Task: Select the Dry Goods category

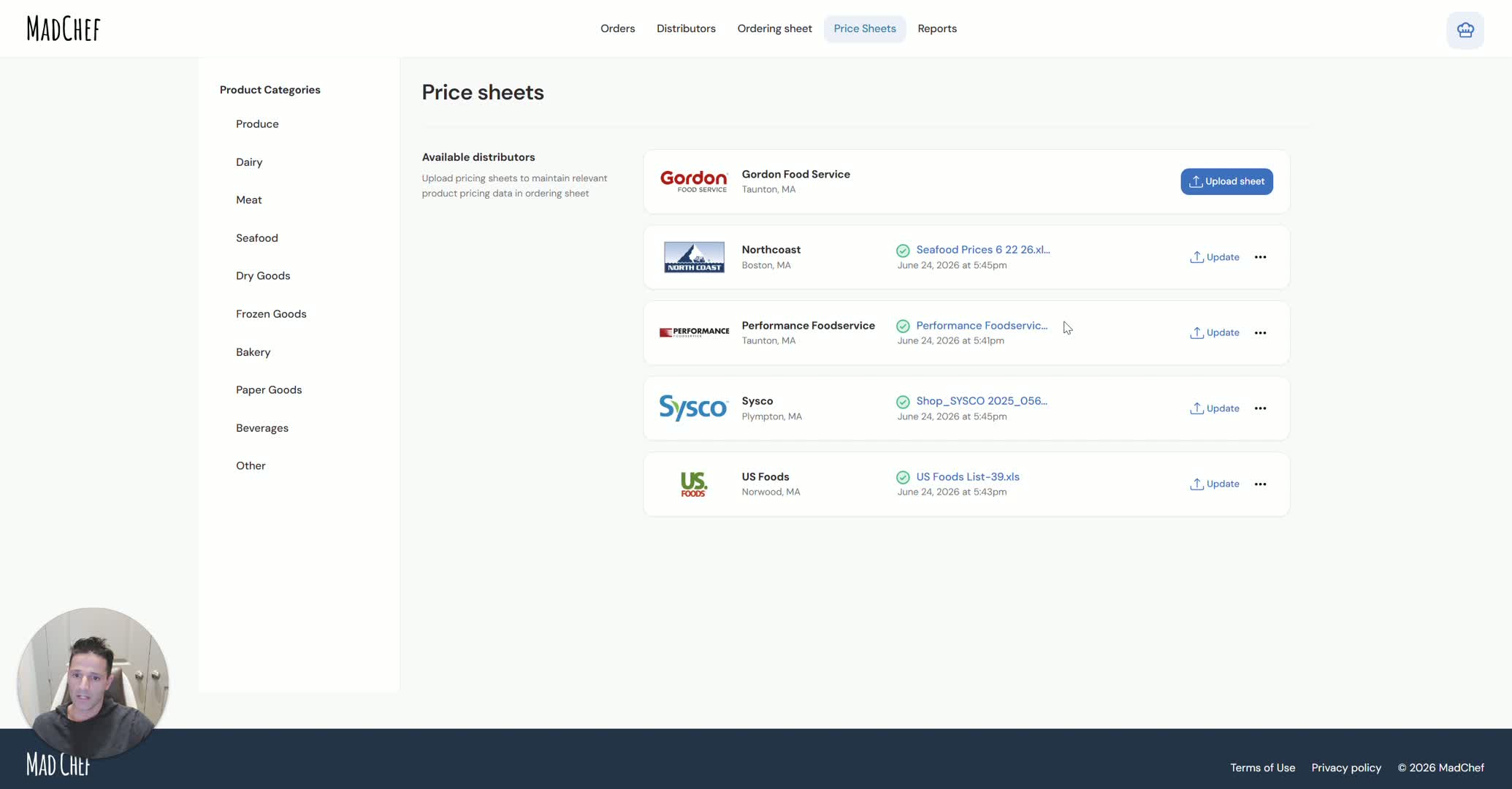Action: [x=263, y=276]
